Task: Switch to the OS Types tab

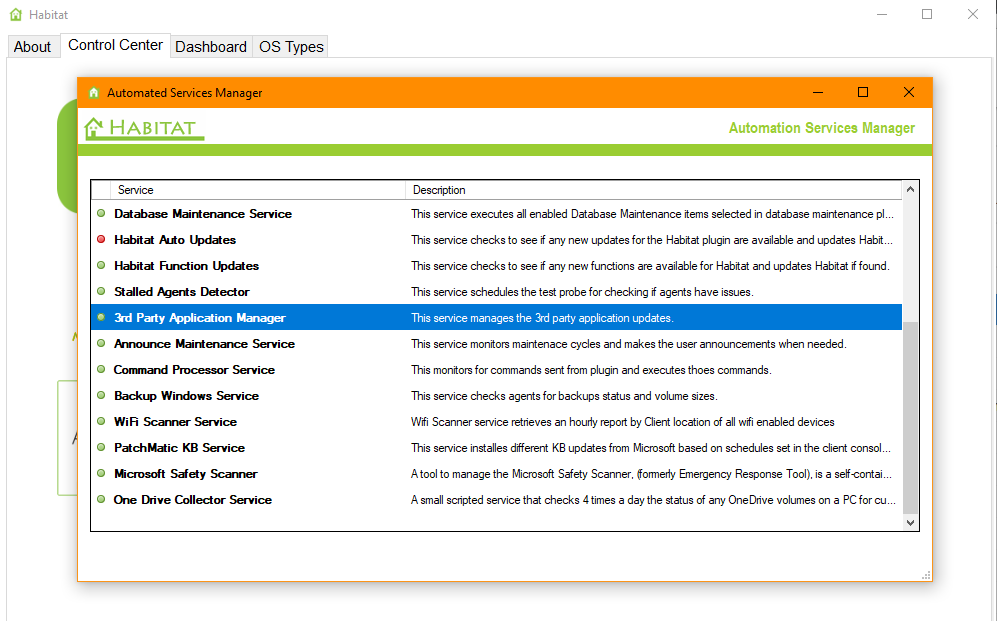Action: point(291,46)
